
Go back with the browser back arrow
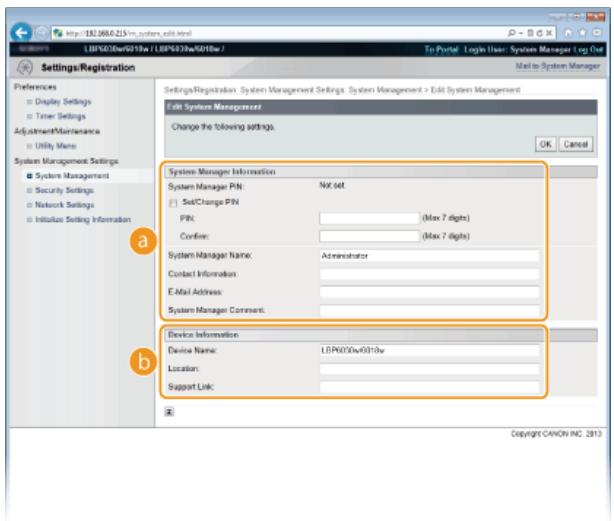[x=21, y=32]
